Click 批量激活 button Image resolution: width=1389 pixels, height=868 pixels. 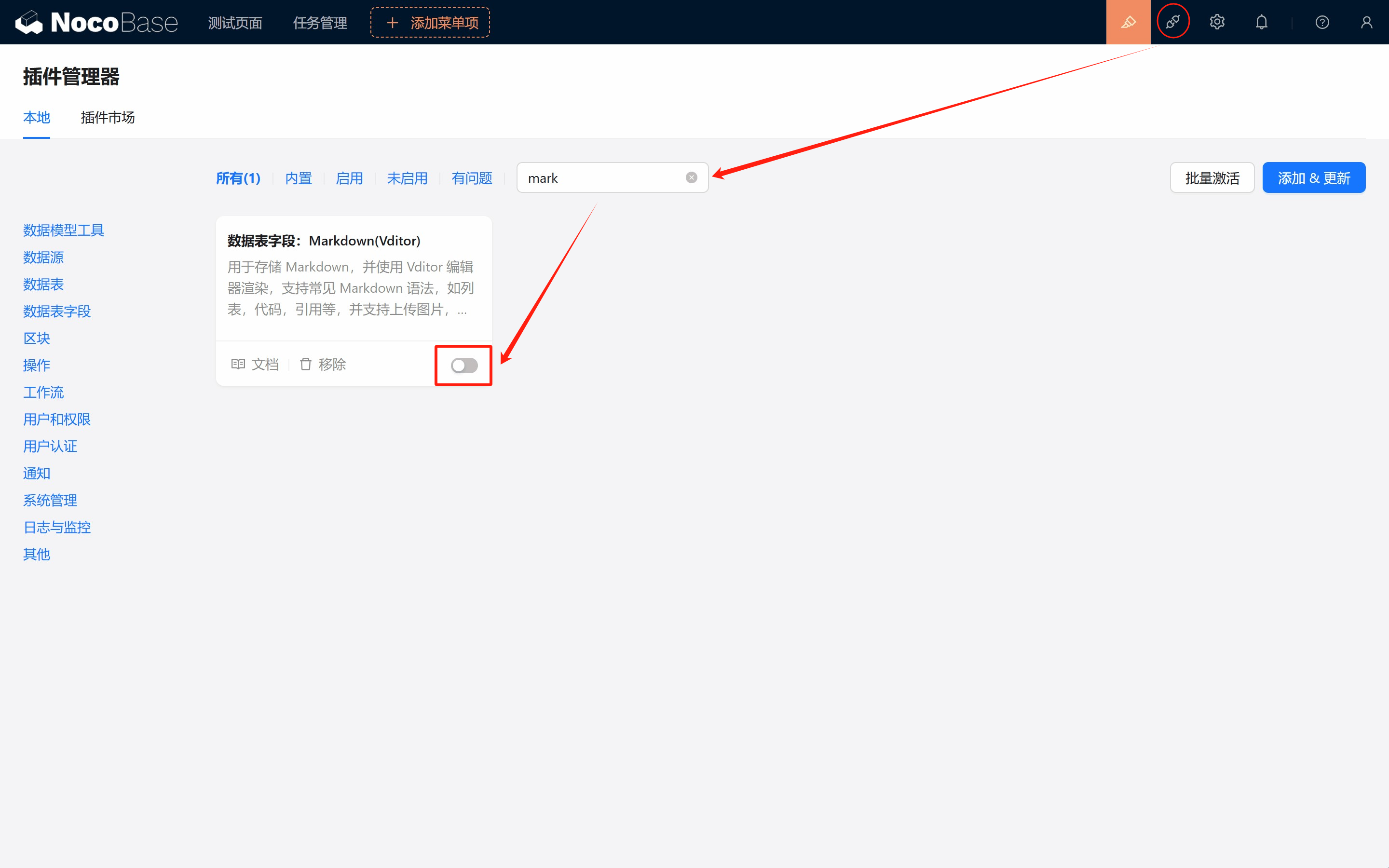tap(1212, 177)
